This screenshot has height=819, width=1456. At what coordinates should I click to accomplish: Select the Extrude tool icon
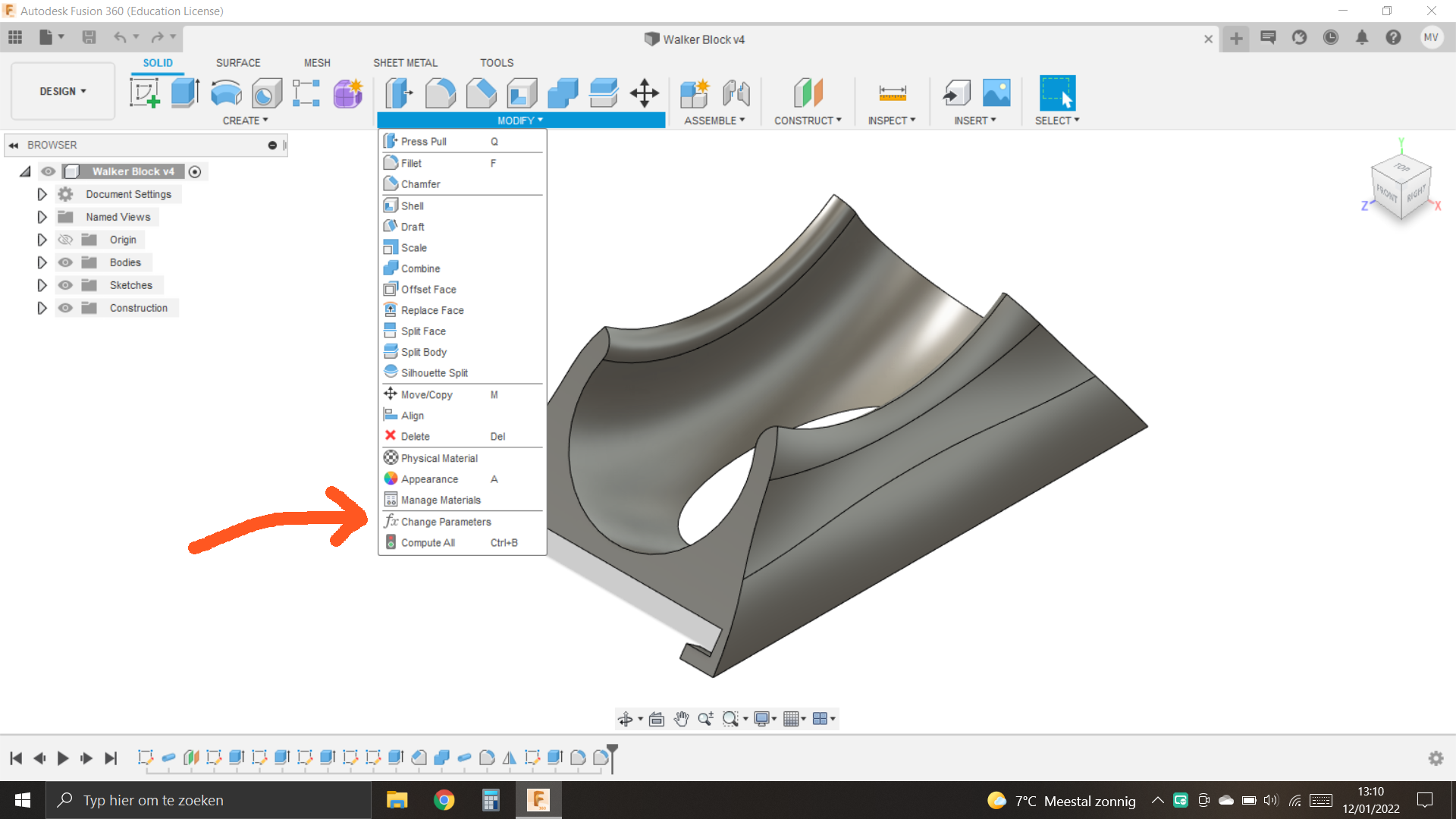184,93
